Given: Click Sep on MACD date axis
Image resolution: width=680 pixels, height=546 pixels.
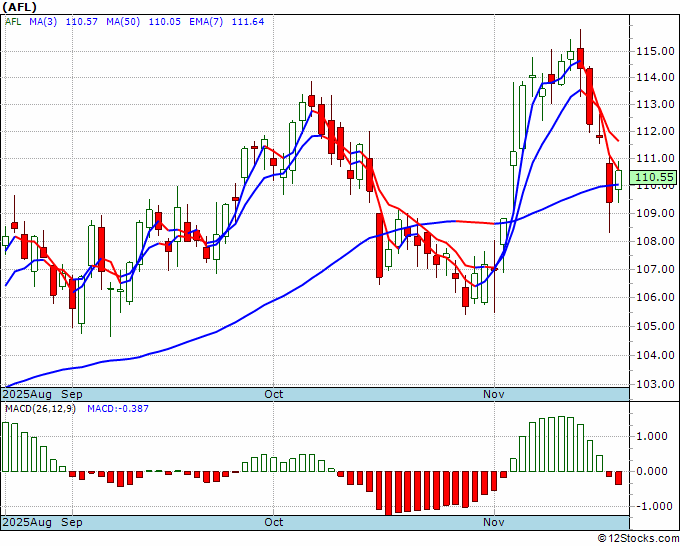Looking at the screenshot, I should click(72, 522).
